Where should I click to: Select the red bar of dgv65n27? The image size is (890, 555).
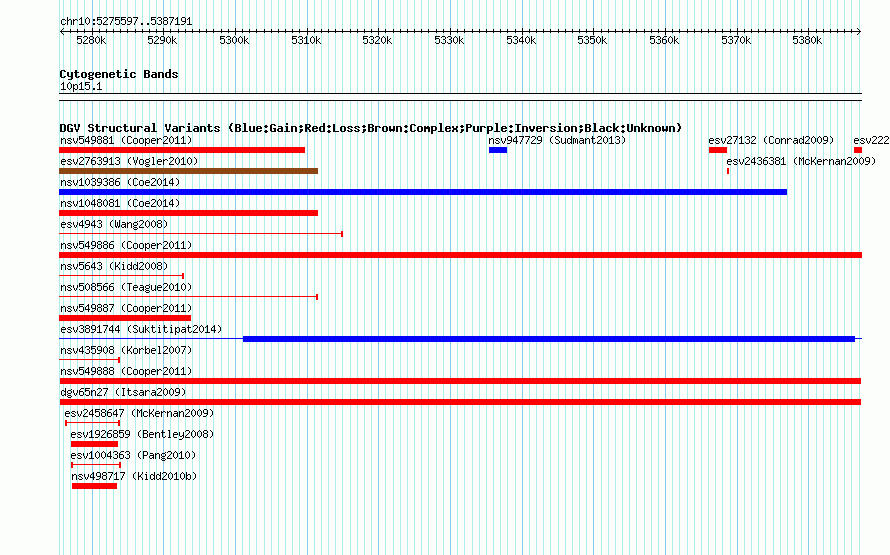pos(460,402)
